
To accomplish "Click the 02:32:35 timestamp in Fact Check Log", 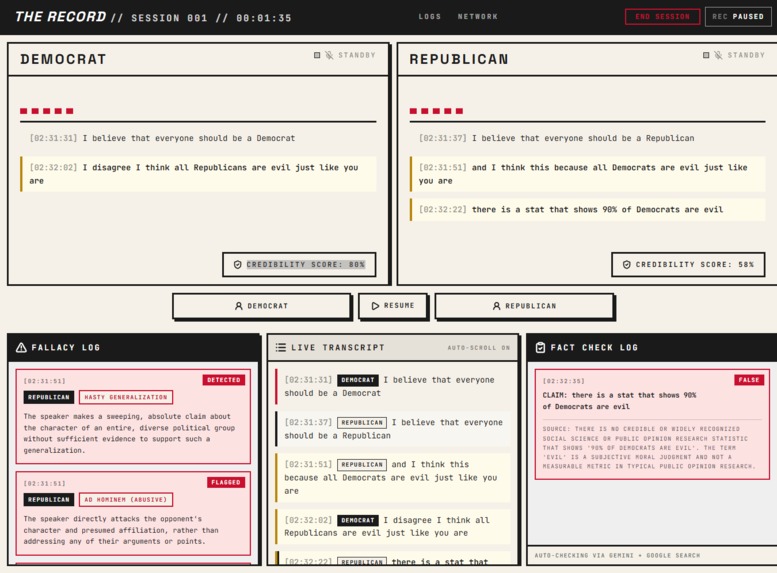I will pos(563,381).
